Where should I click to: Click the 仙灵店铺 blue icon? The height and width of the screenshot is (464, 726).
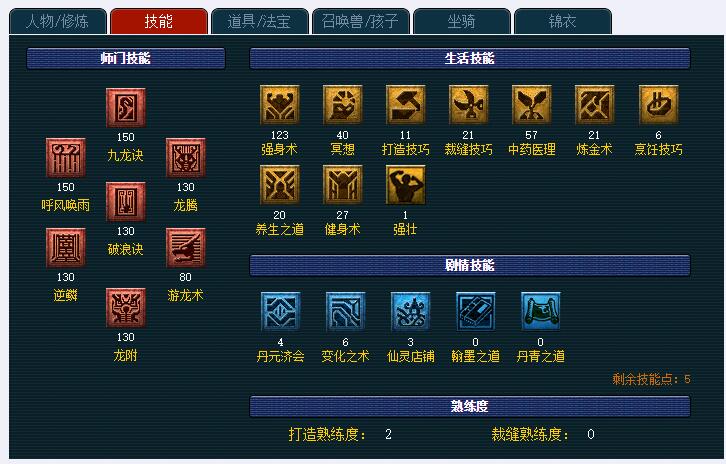[x=411, y=311]
